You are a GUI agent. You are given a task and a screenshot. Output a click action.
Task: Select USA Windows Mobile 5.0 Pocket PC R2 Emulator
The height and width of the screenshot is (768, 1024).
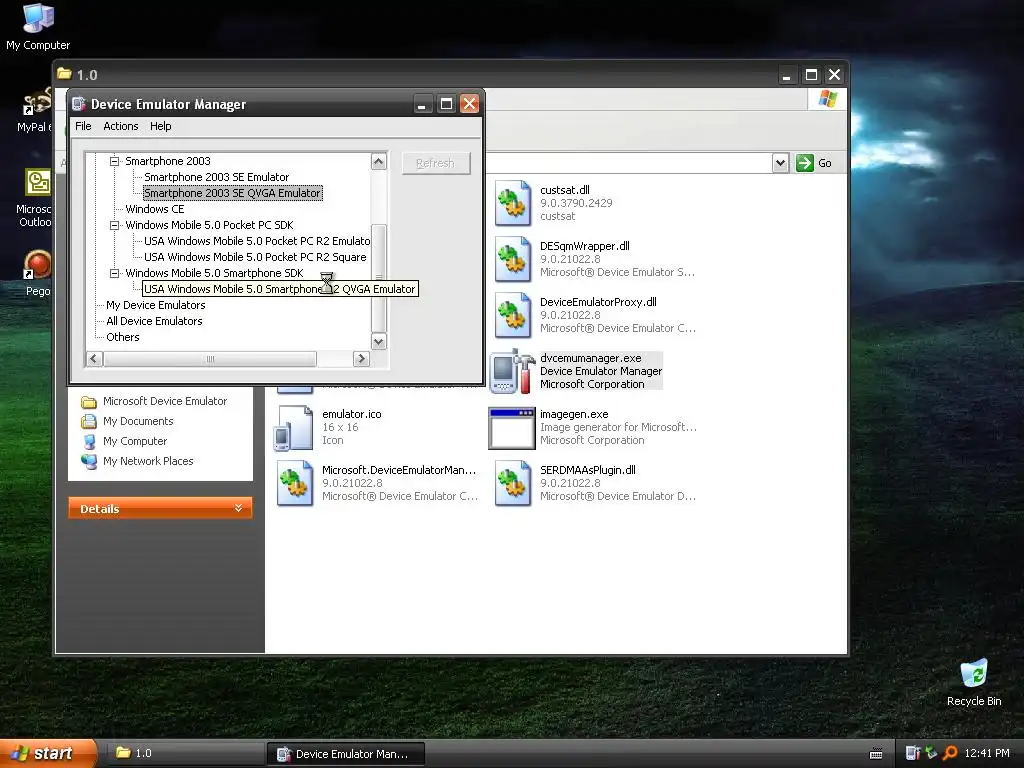(x=257, y=241)
